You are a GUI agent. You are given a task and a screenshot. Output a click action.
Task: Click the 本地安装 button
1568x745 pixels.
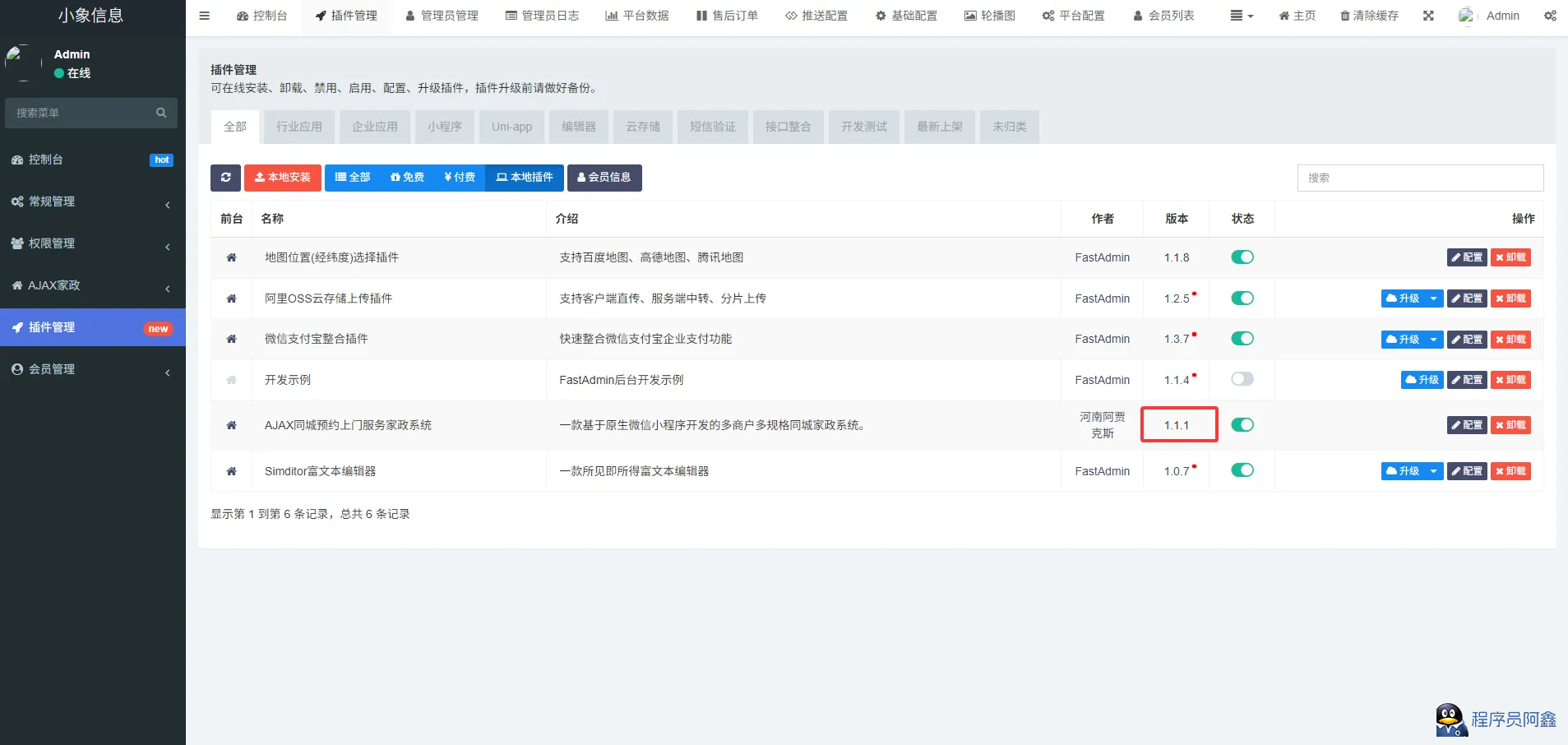click(282, 178)
